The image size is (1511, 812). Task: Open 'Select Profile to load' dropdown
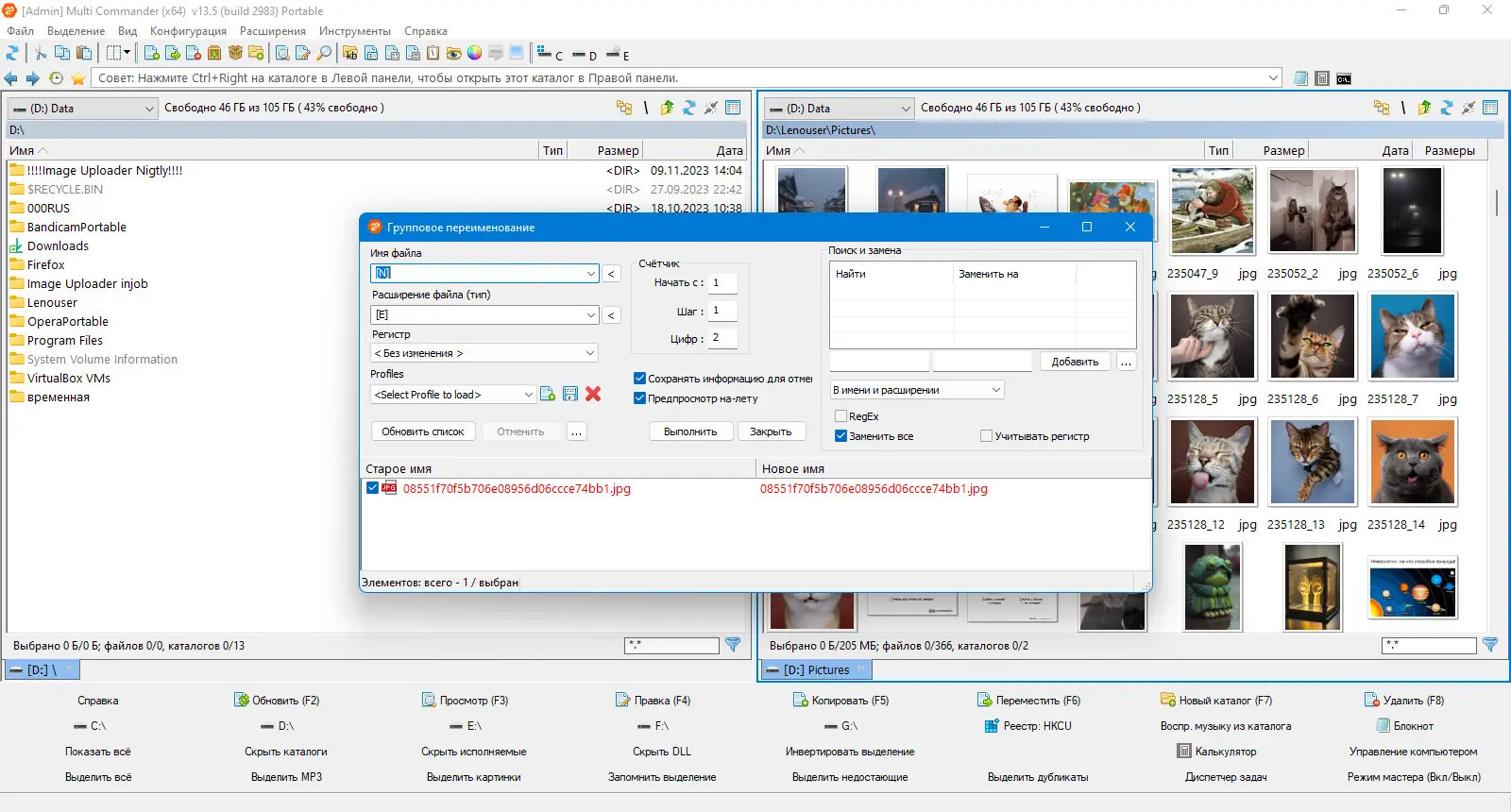(453, 395)
